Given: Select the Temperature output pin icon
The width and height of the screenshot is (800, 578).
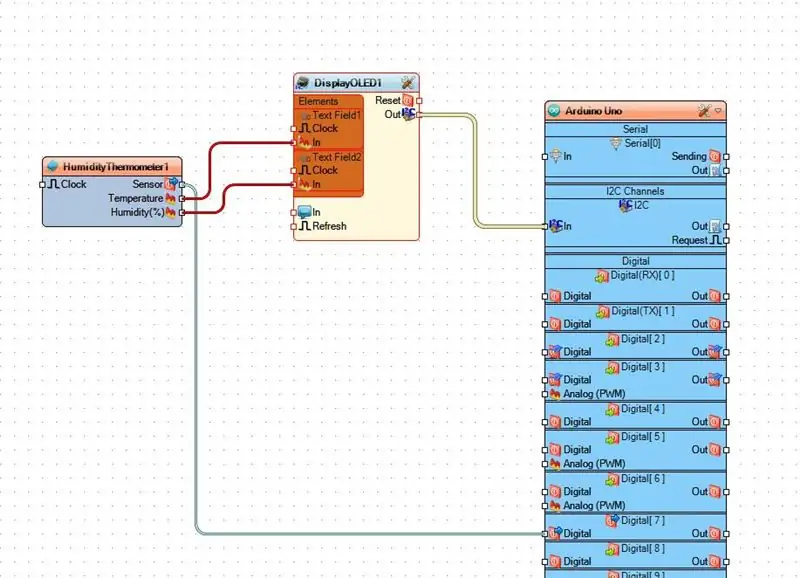Looking at the screenshot, I should (x=170, y=198).
